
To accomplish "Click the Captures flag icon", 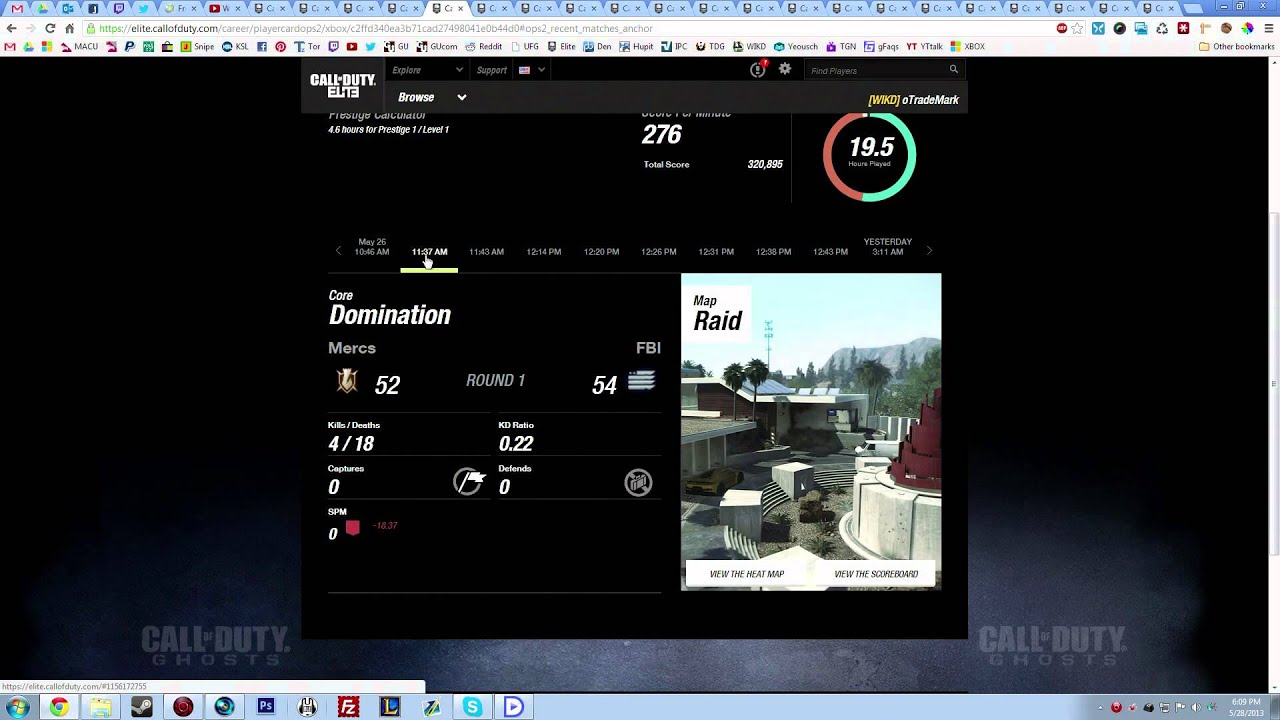I will 468,482.
